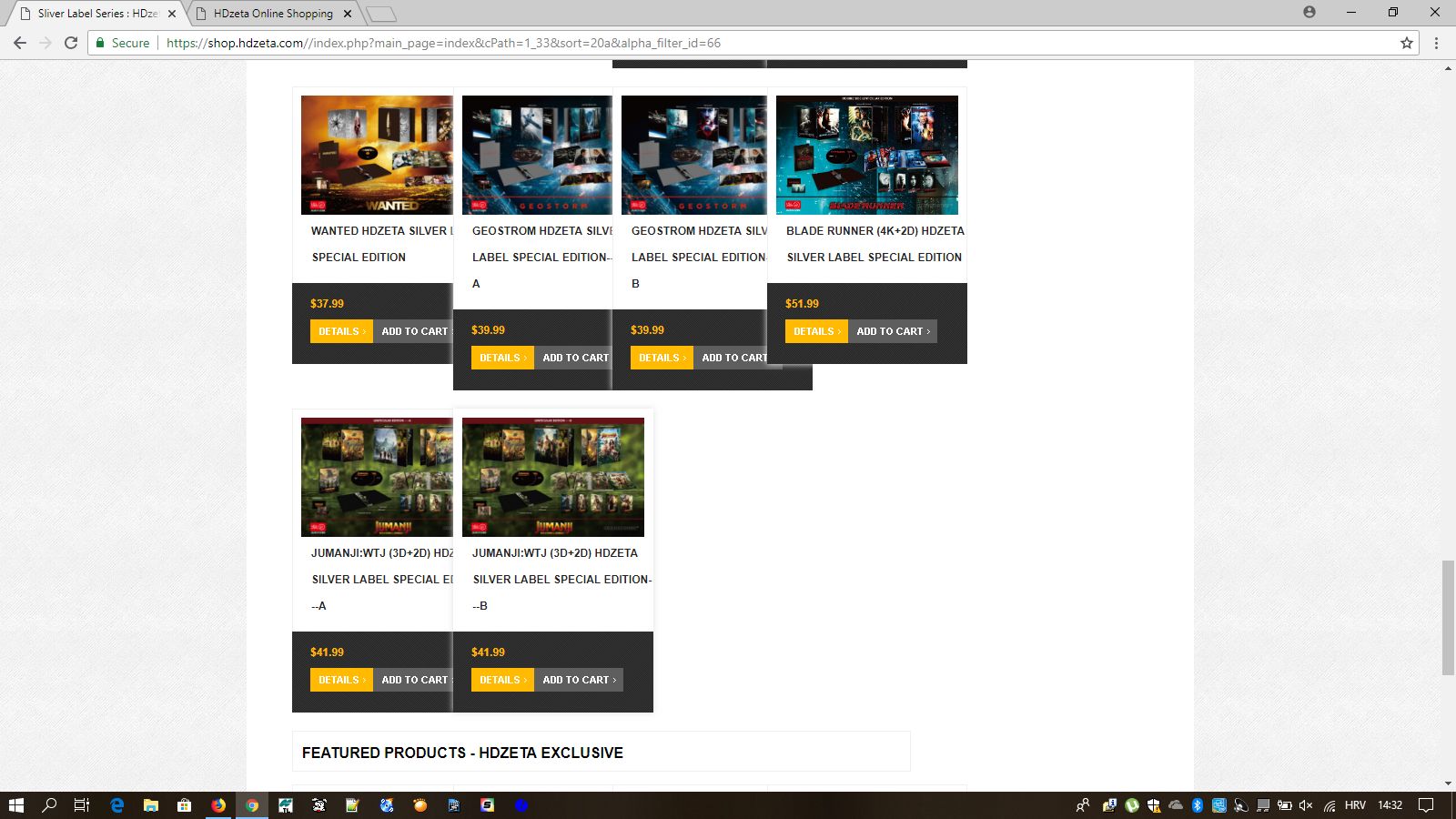Open the Geostorm Edition A product image
Viewport: 1456px width, 819px height.
537,155
